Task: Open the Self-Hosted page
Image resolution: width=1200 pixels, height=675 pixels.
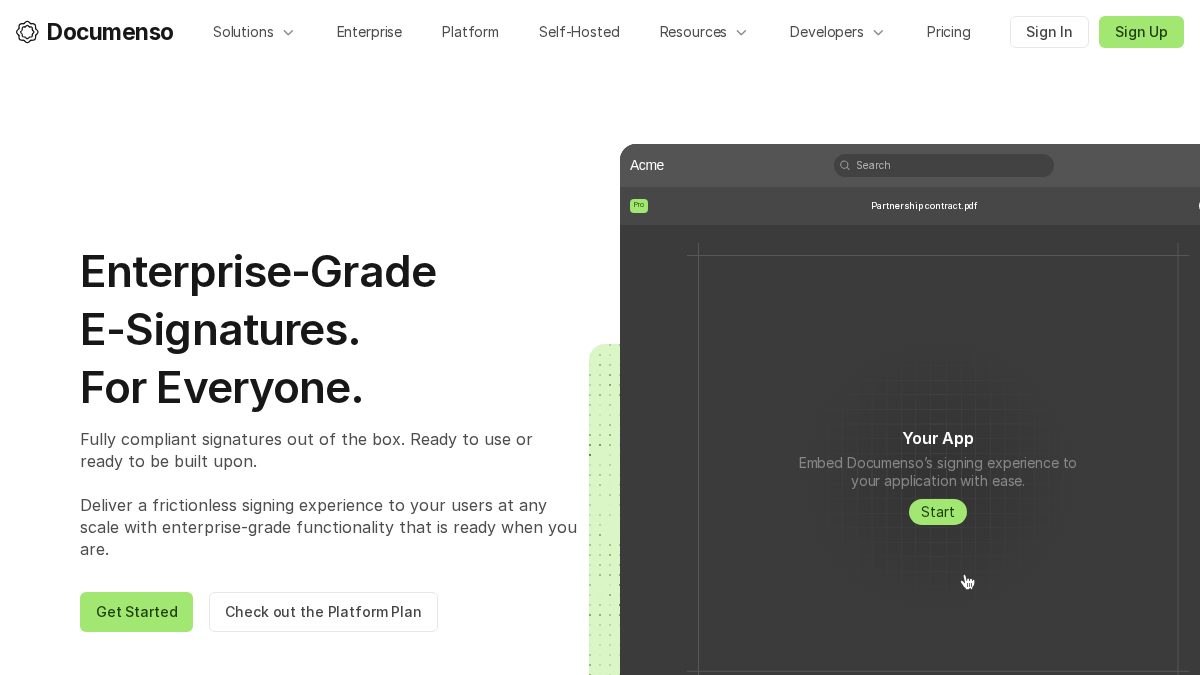Action: pos(579,32)
